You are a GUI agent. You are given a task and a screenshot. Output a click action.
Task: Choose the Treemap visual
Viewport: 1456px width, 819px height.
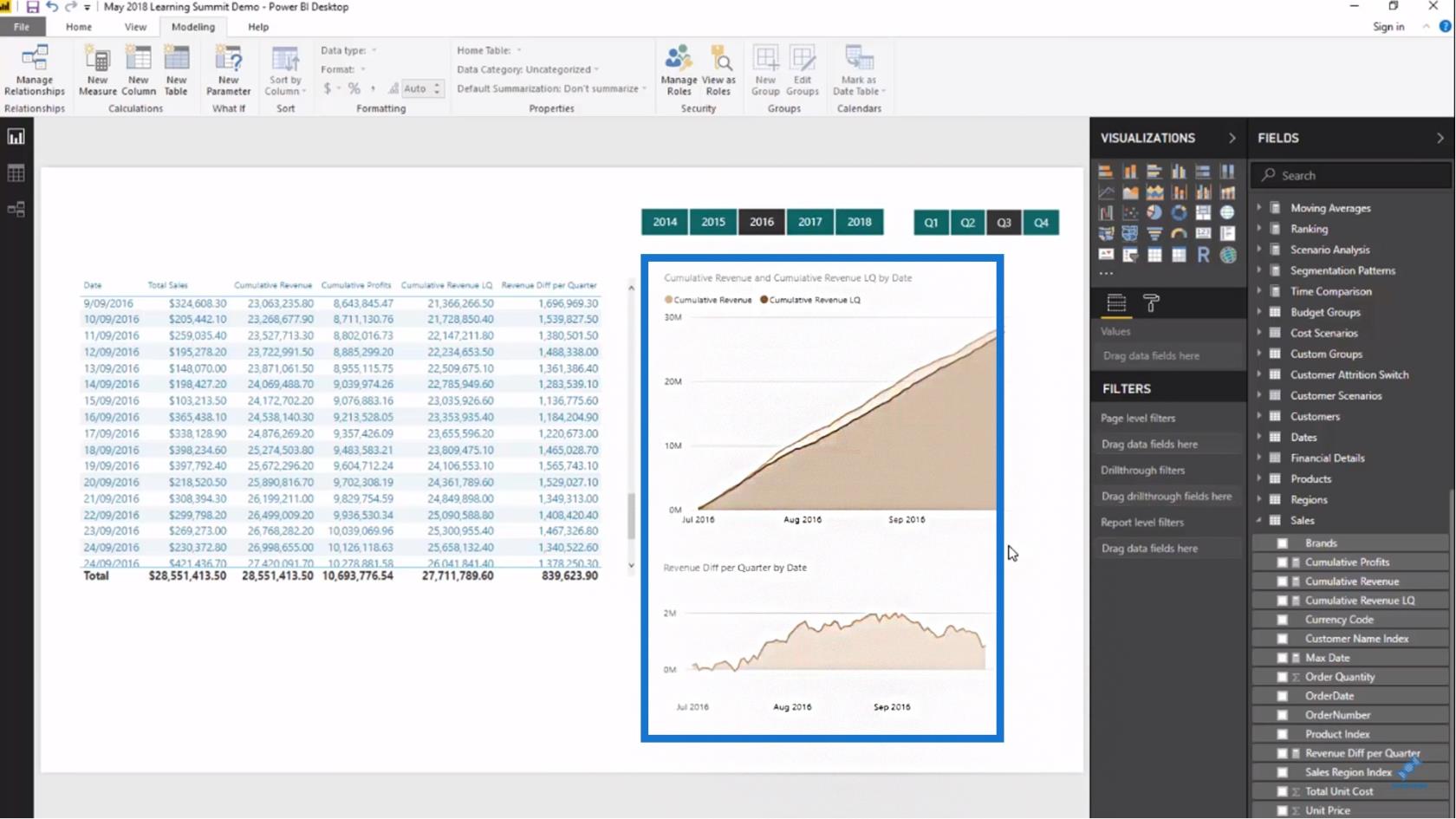point(1203,212)
